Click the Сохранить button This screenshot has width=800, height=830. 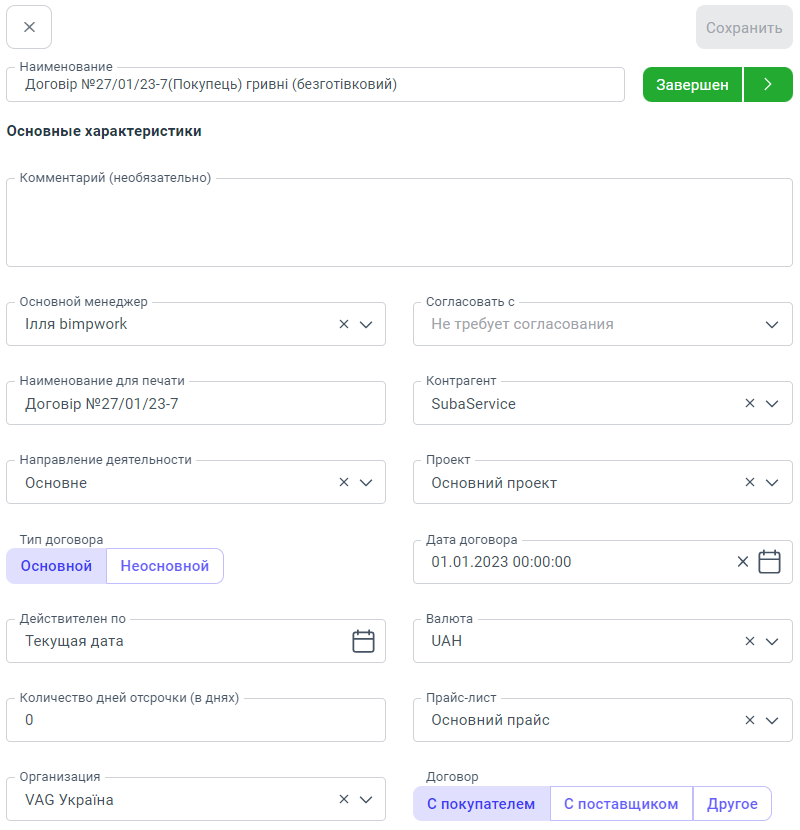(x=744, y=28)
